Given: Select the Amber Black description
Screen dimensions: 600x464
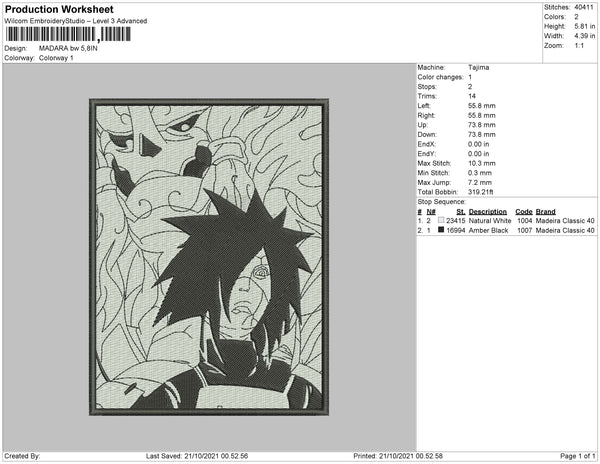Looking at the screenshot, I should pos(488,230).
